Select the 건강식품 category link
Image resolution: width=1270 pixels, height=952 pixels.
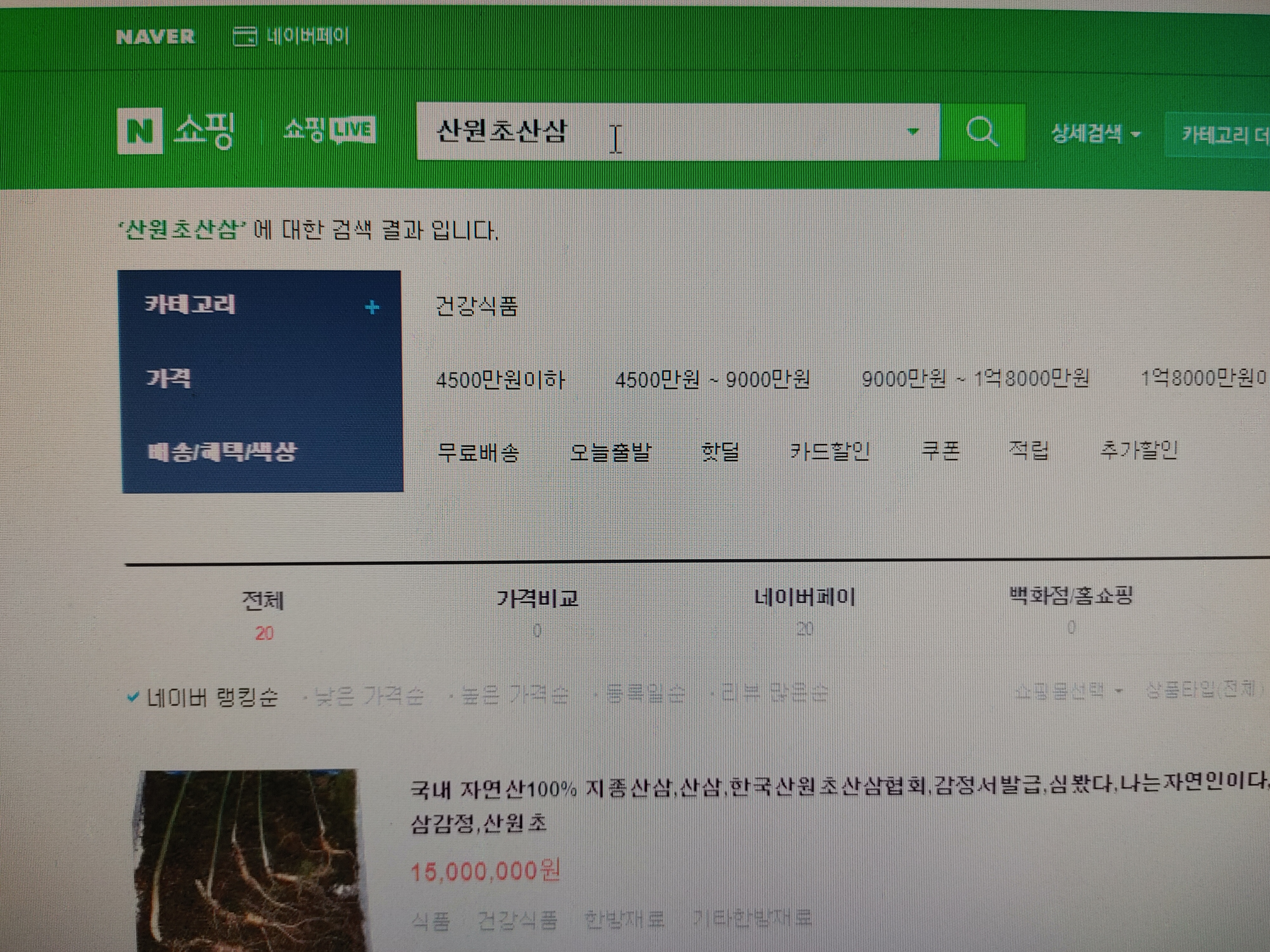(477, 307)
